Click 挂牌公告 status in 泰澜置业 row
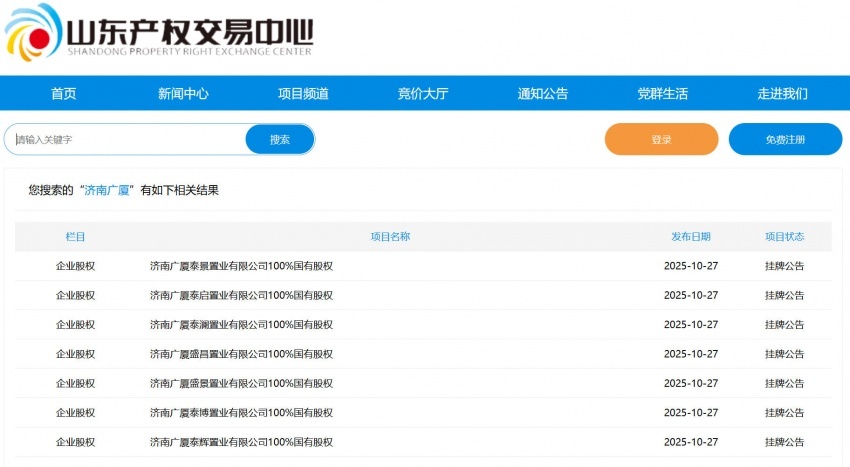This screenshot has width=850, height=467. 784,324
